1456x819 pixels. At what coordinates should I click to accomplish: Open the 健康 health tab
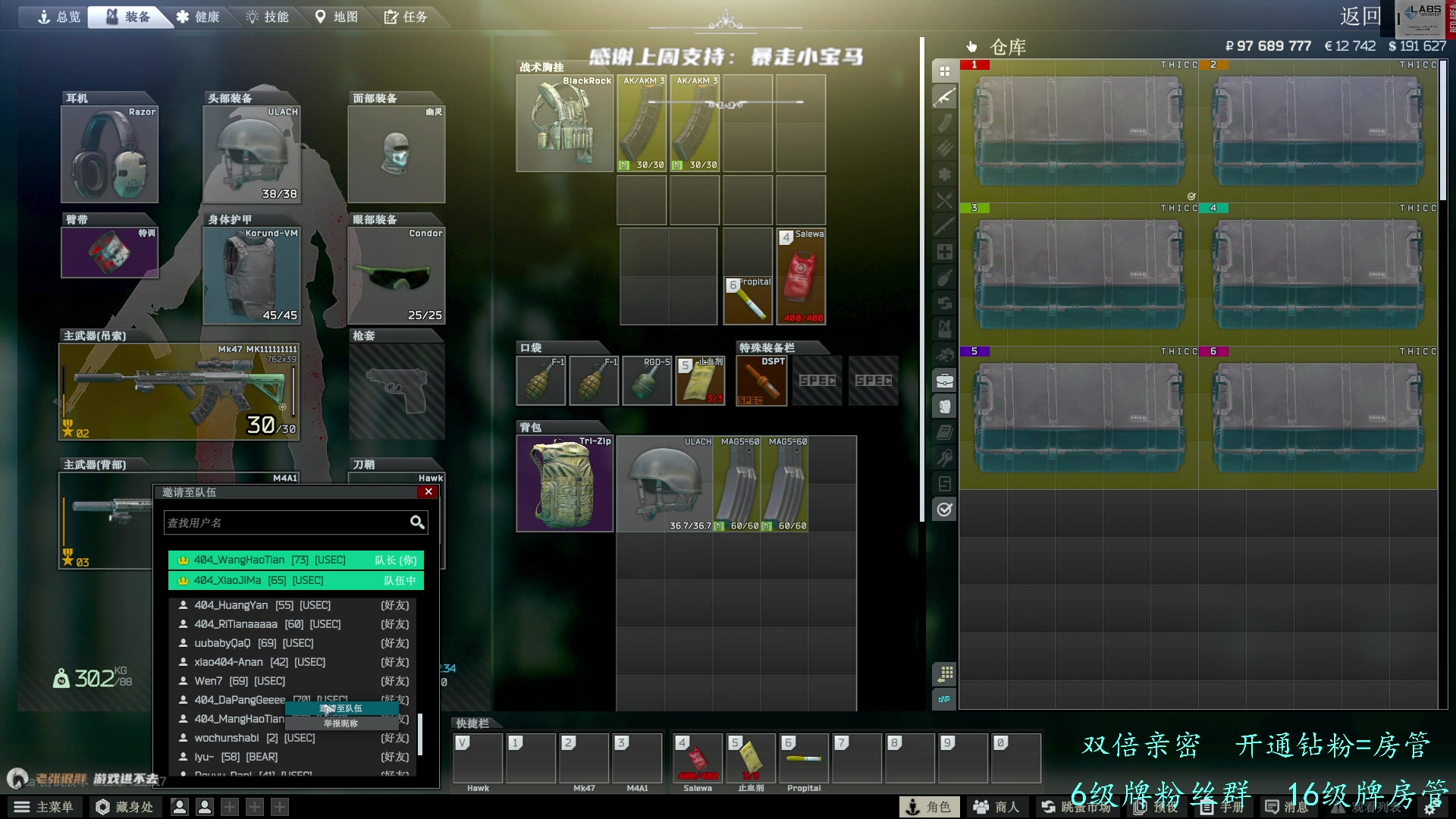[199, 17]
